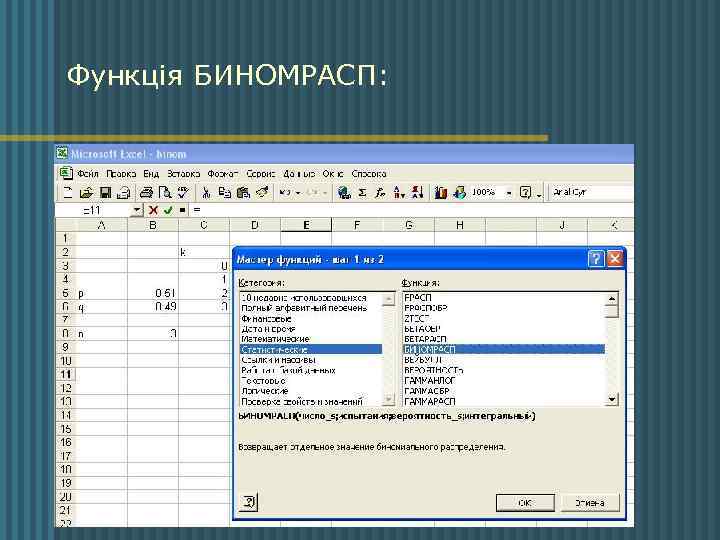Select column E header
Screen dimensions: 720x540
pos(306,225)
